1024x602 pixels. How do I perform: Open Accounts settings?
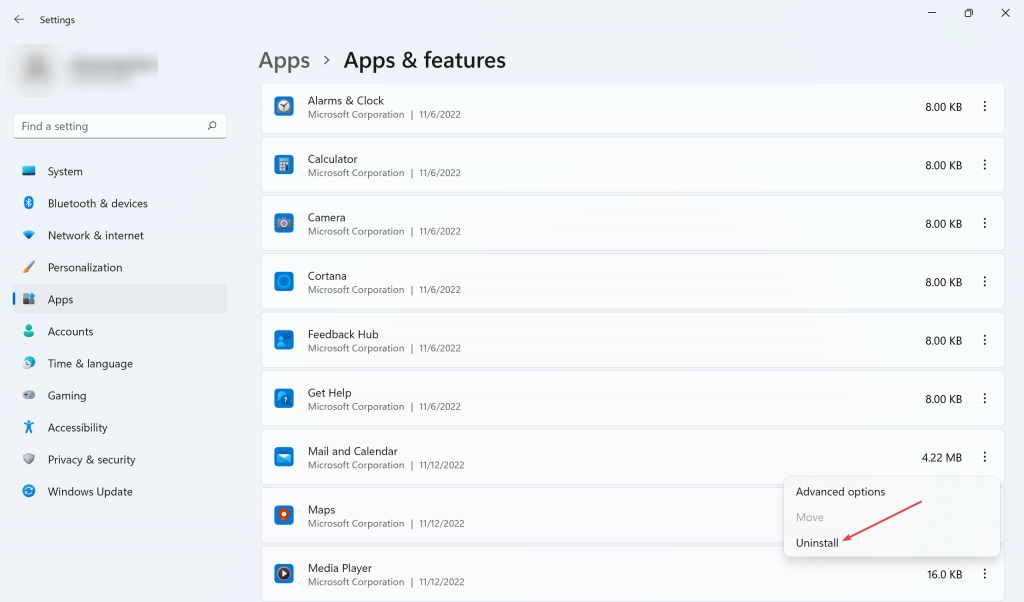pos(120,331)
